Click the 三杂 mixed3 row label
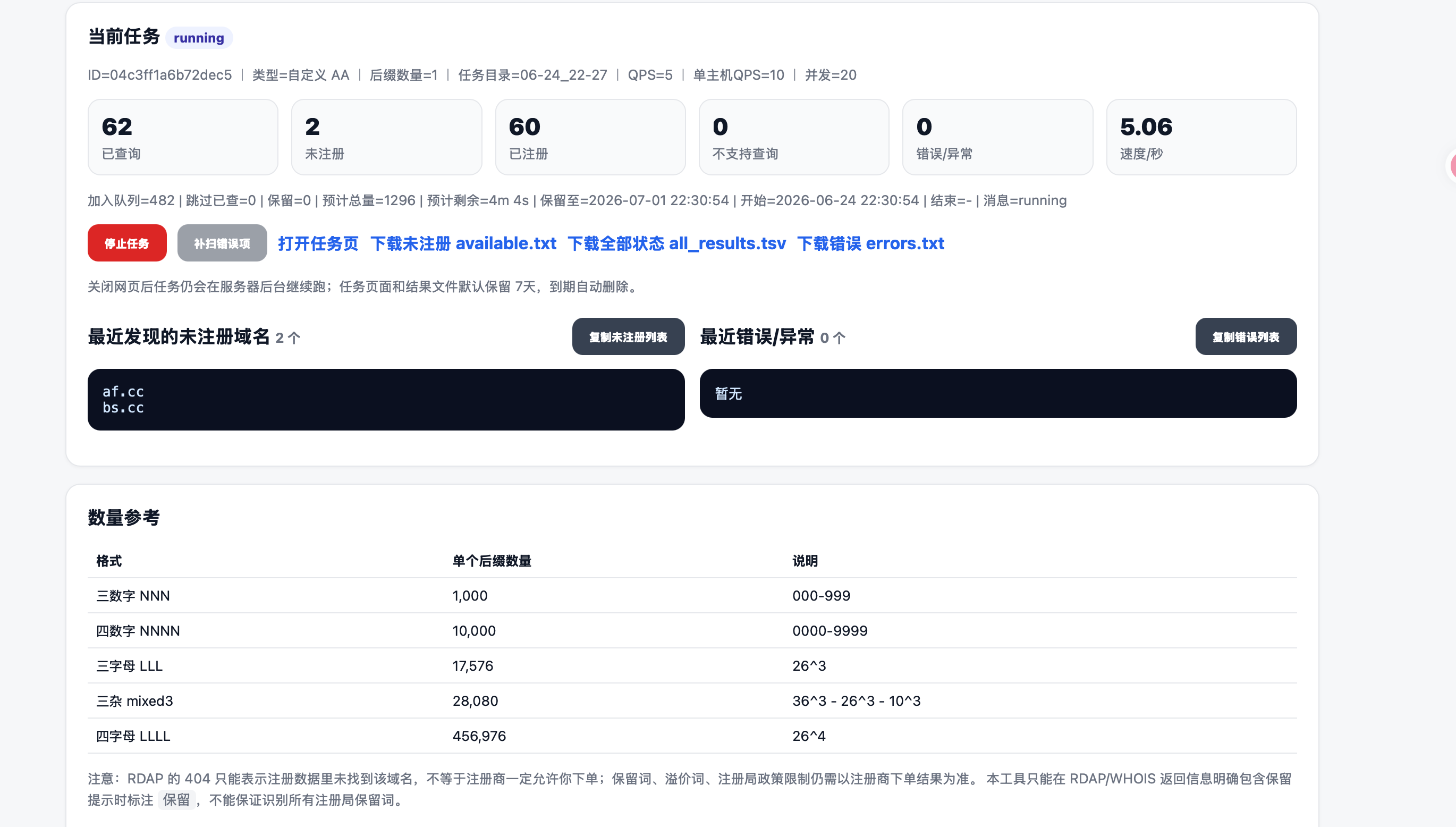Image resolution: width=1456 pixels, height=827 pixels. click(x=134, y=701)
